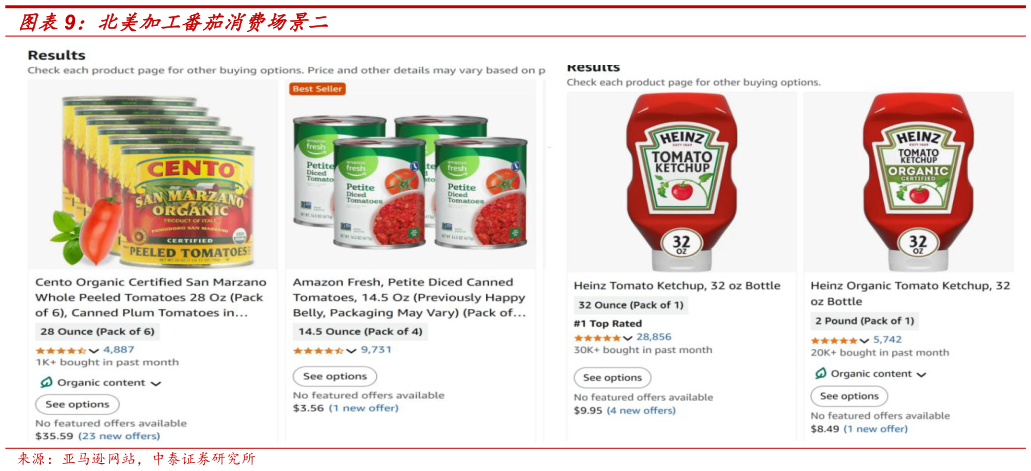The height and width of the screenshot is (471, 1031).
Task: Click the Best Seller badge
Action: point(317,89)
